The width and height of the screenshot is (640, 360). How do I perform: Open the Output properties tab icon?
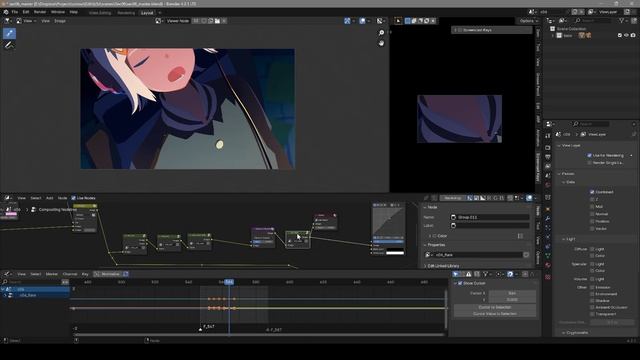(x=548, y=157)
